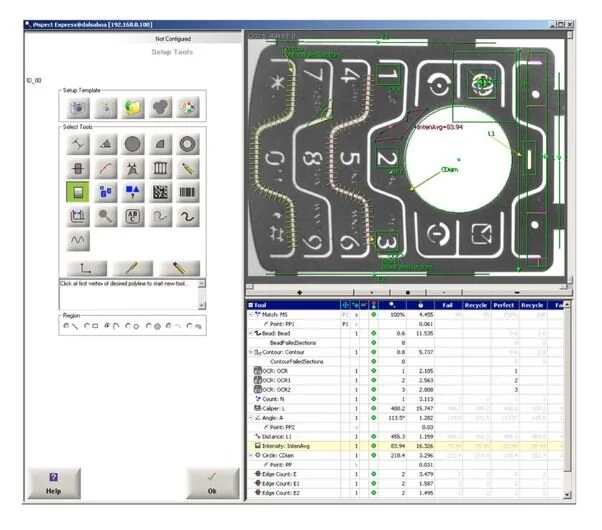Select the tip-finding tool icon with arrows
602x530 pixels.
click(x=133, y=168)
